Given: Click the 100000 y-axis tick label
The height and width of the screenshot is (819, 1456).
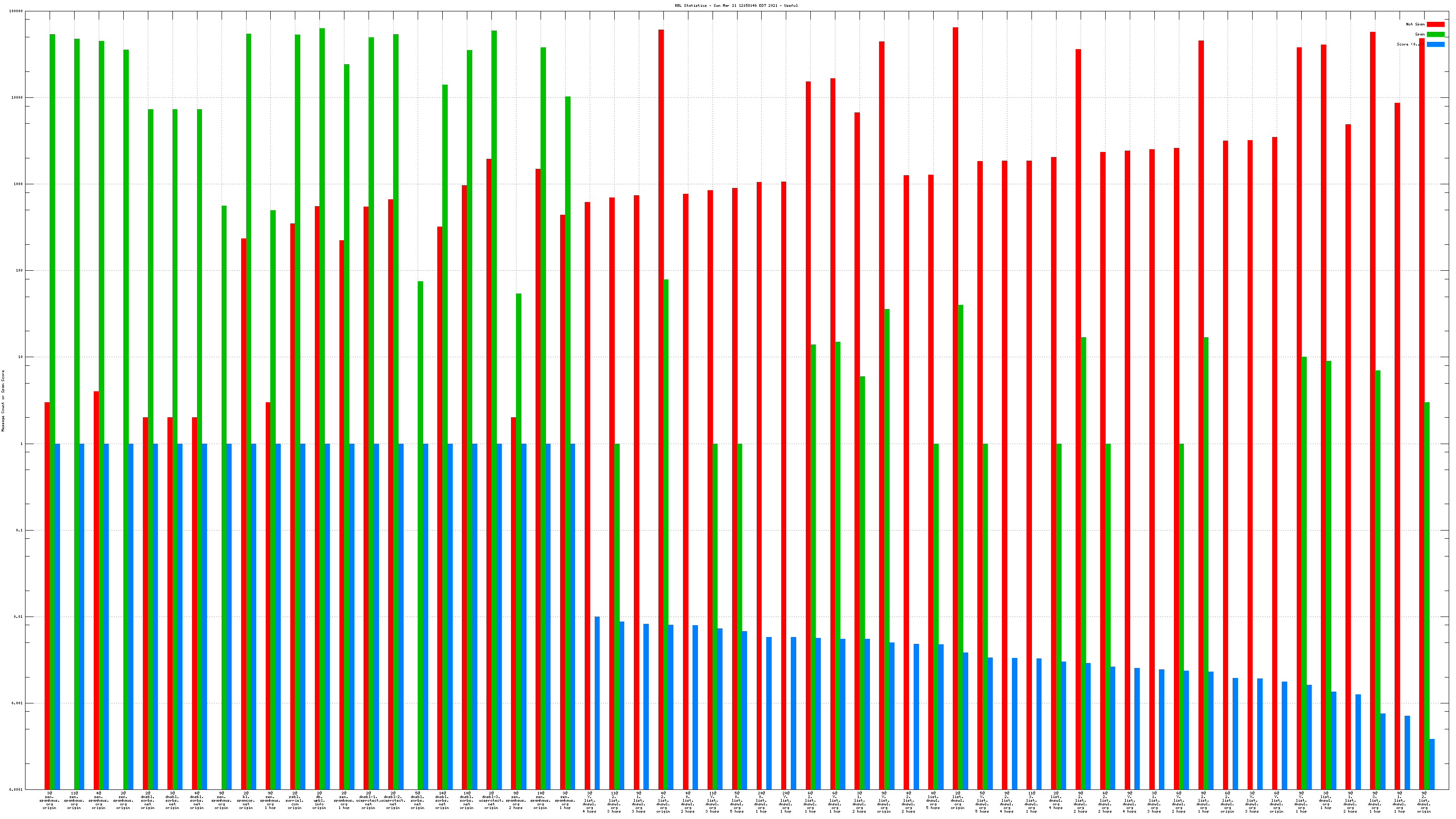Looking at the screenshot, I should click(x=16, y=11).
